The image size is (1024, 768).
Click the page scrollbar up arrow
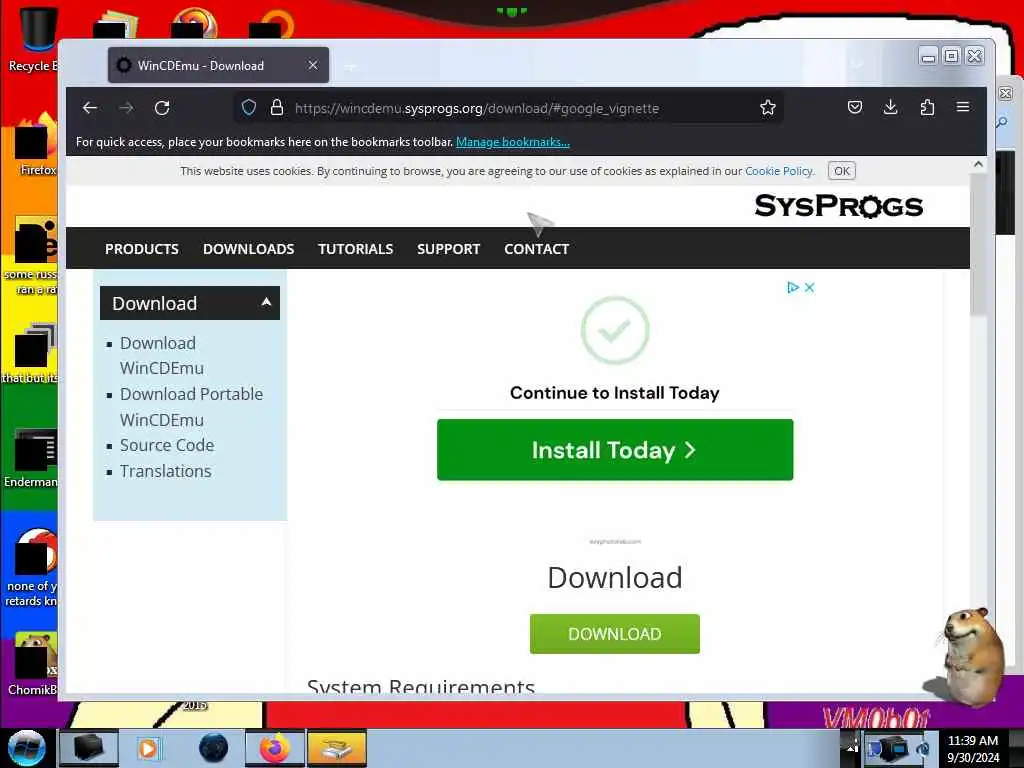pos(978,165)
